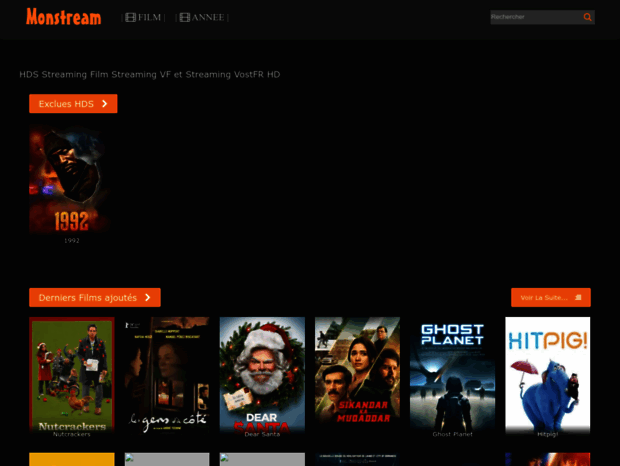
Task: Open the FILM menu
Action: [x=150, y=17]
